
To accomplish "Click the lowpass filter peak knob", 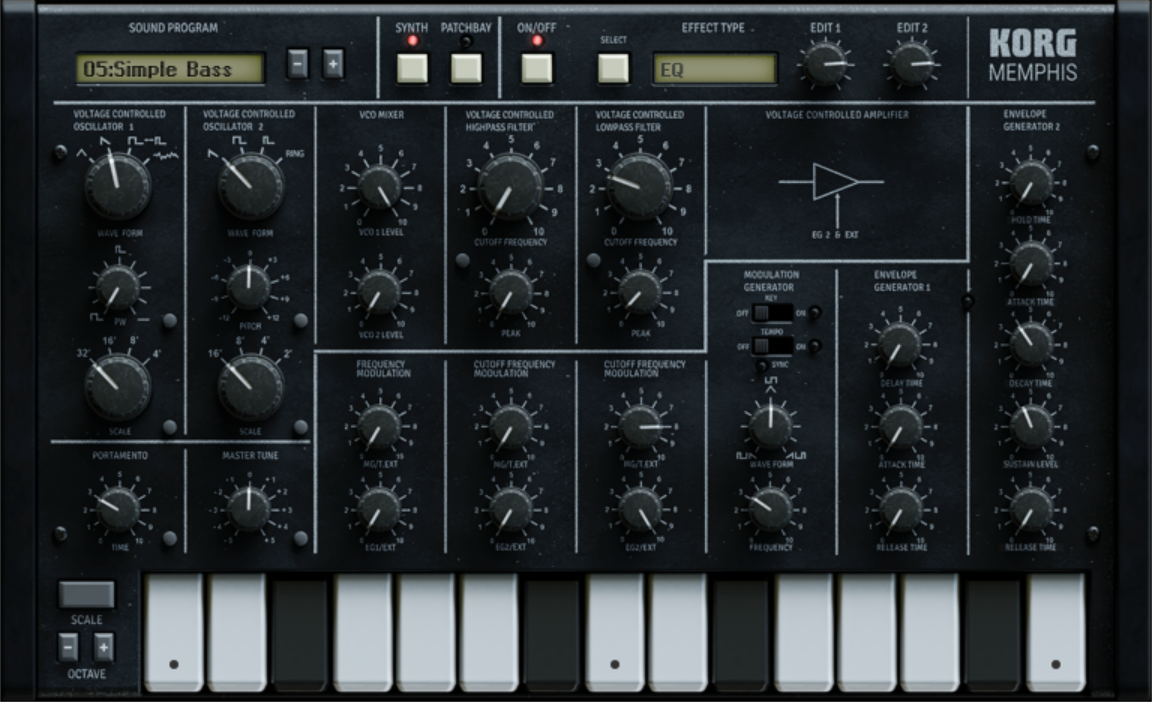I will pyautogui.click(x=640, y=291).
